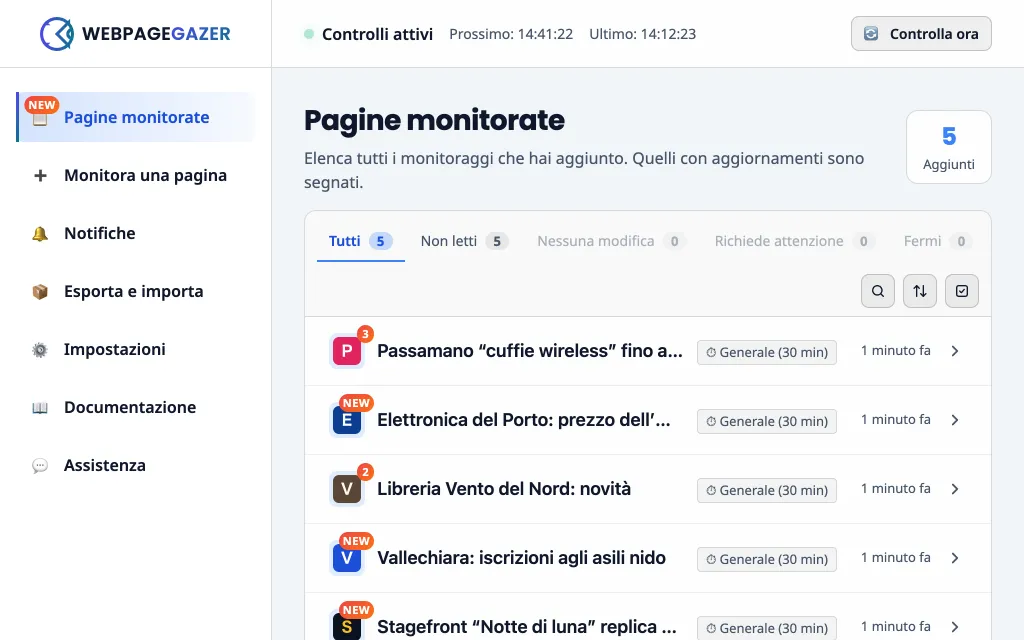Open the Assistenza section
Image resolution: width=1024 pixels, height=640 pixels.
[x=136, y=466]
